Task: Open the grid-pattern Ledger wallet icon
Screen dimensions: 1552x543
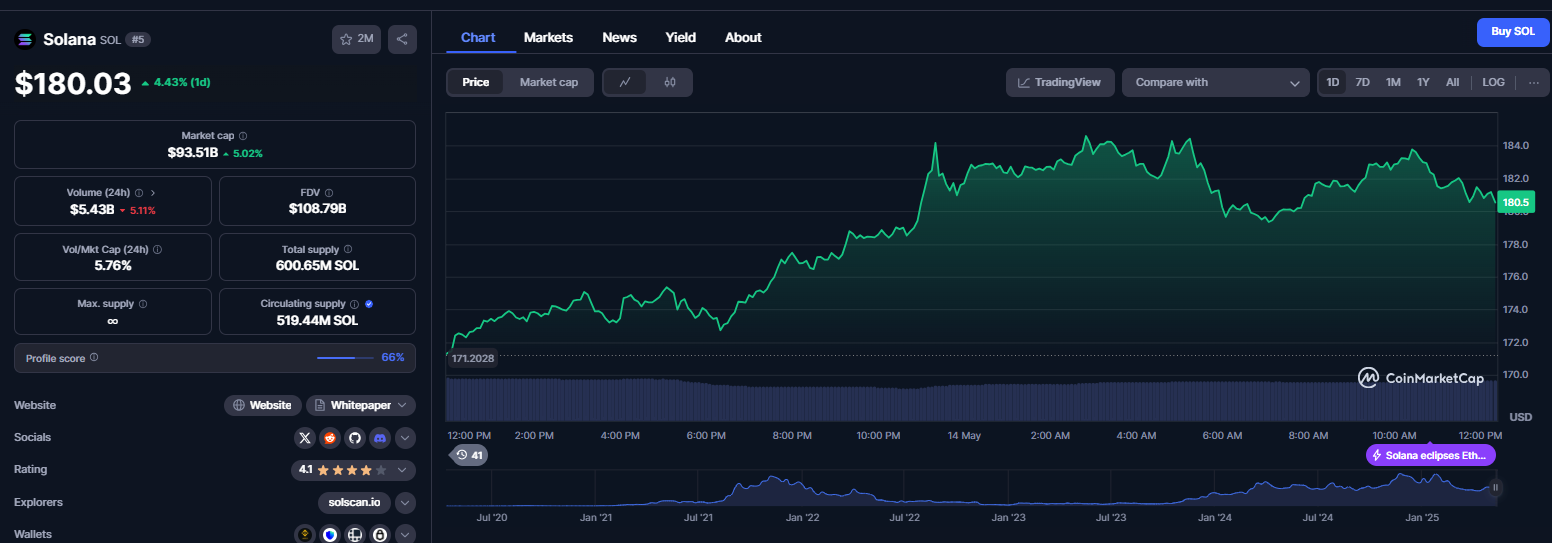Action: tap(355, 535)
